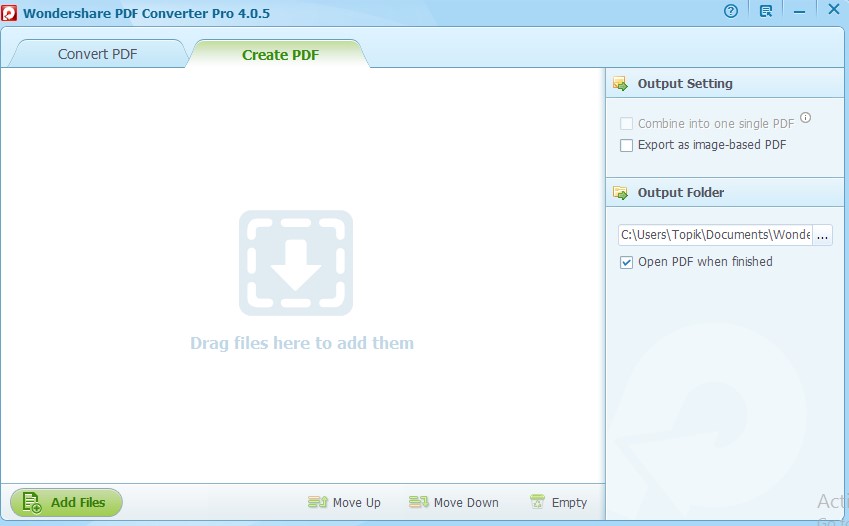Browse output folder with the ellipsis button
This screenshot has height=526, width=849.
[822, 235]
